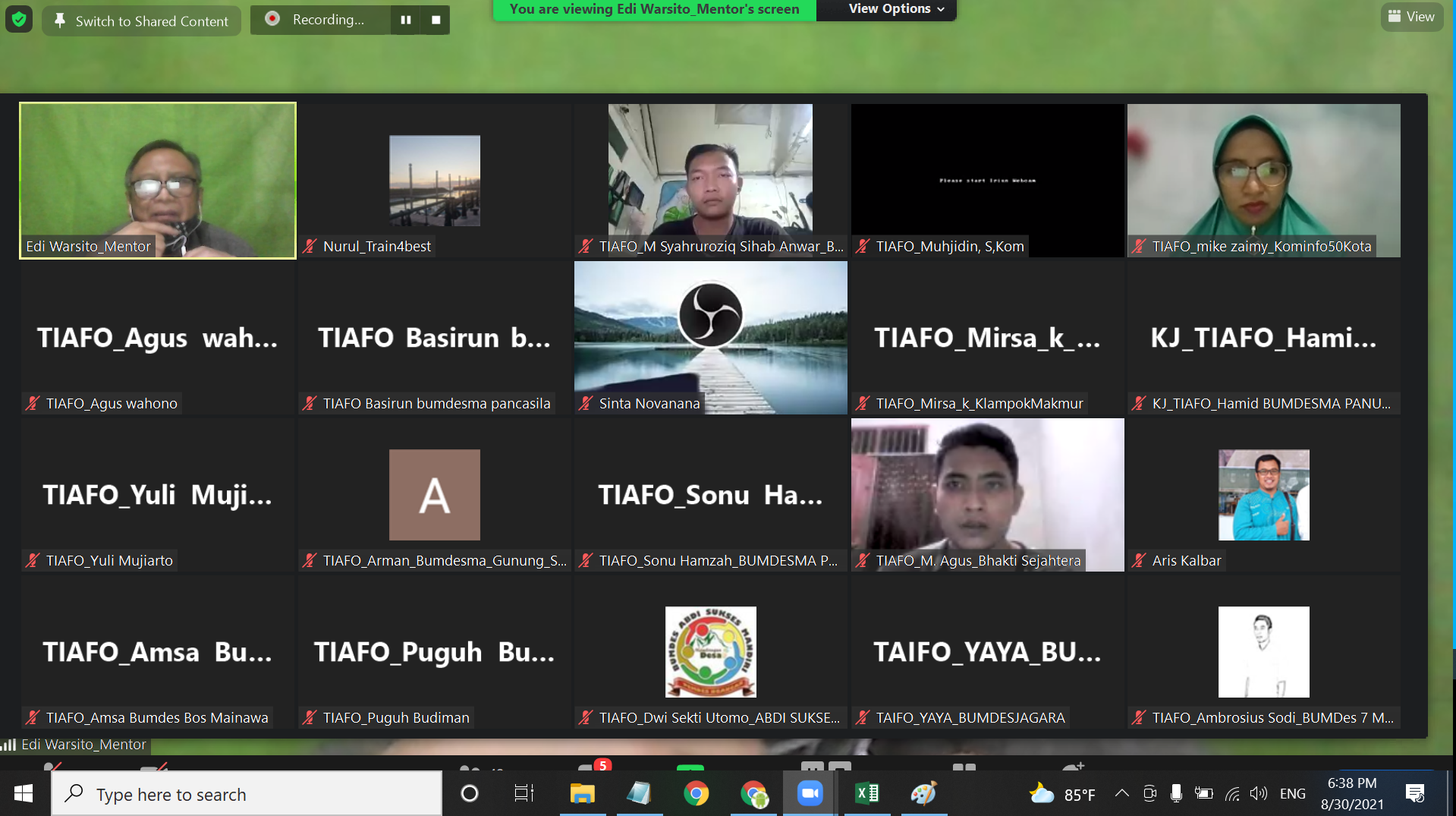Pause the recording

(x=406, y=20)
